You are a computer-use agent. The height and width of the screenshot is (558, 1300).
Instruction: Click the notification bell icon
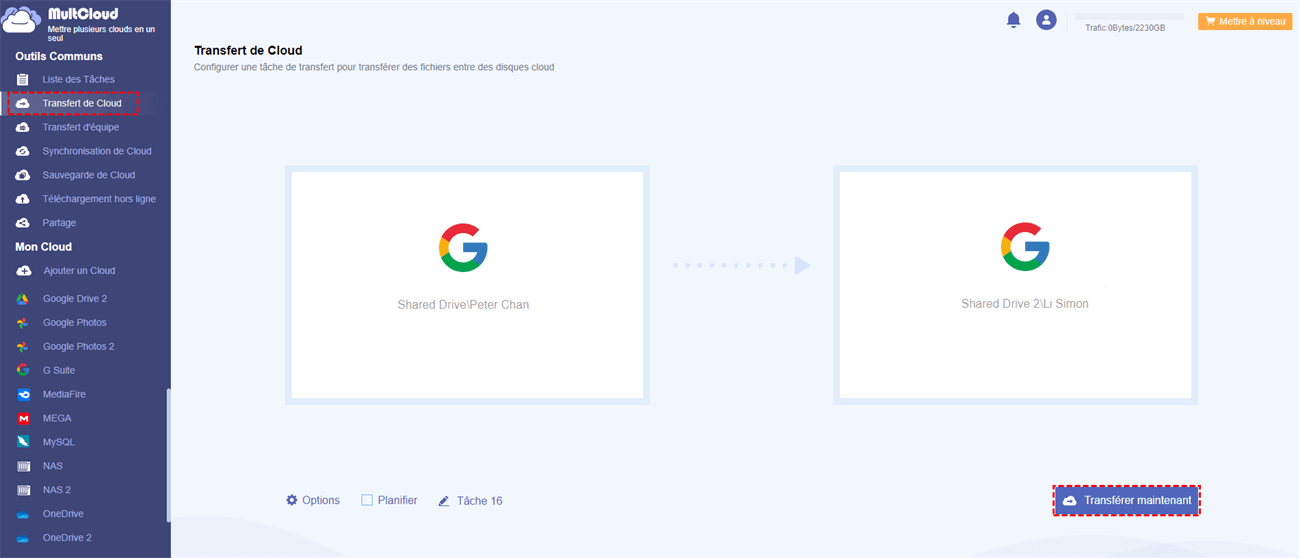1013,20
